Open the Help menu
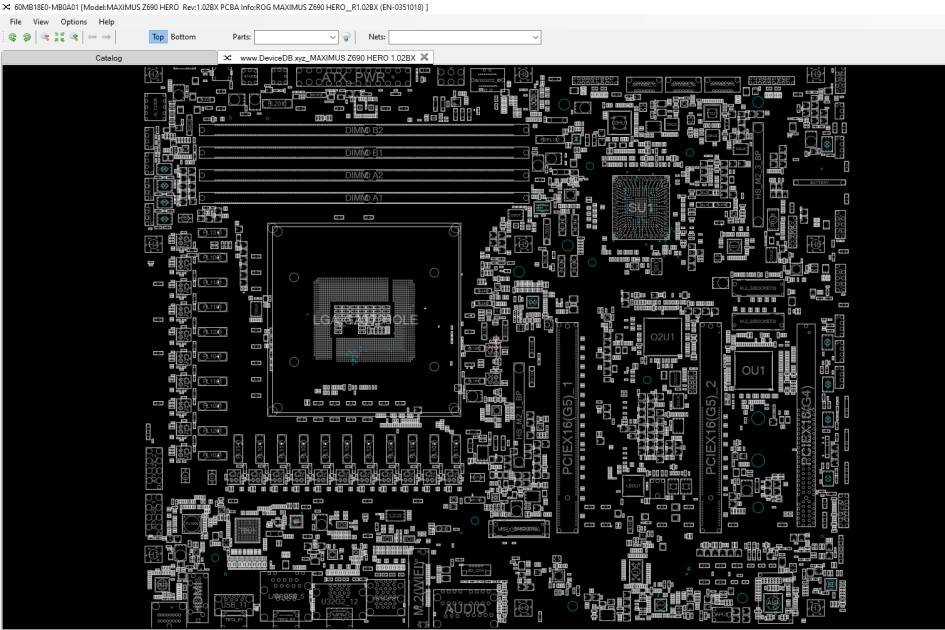The width and height of the screenshot is (945, 630). 107,22
